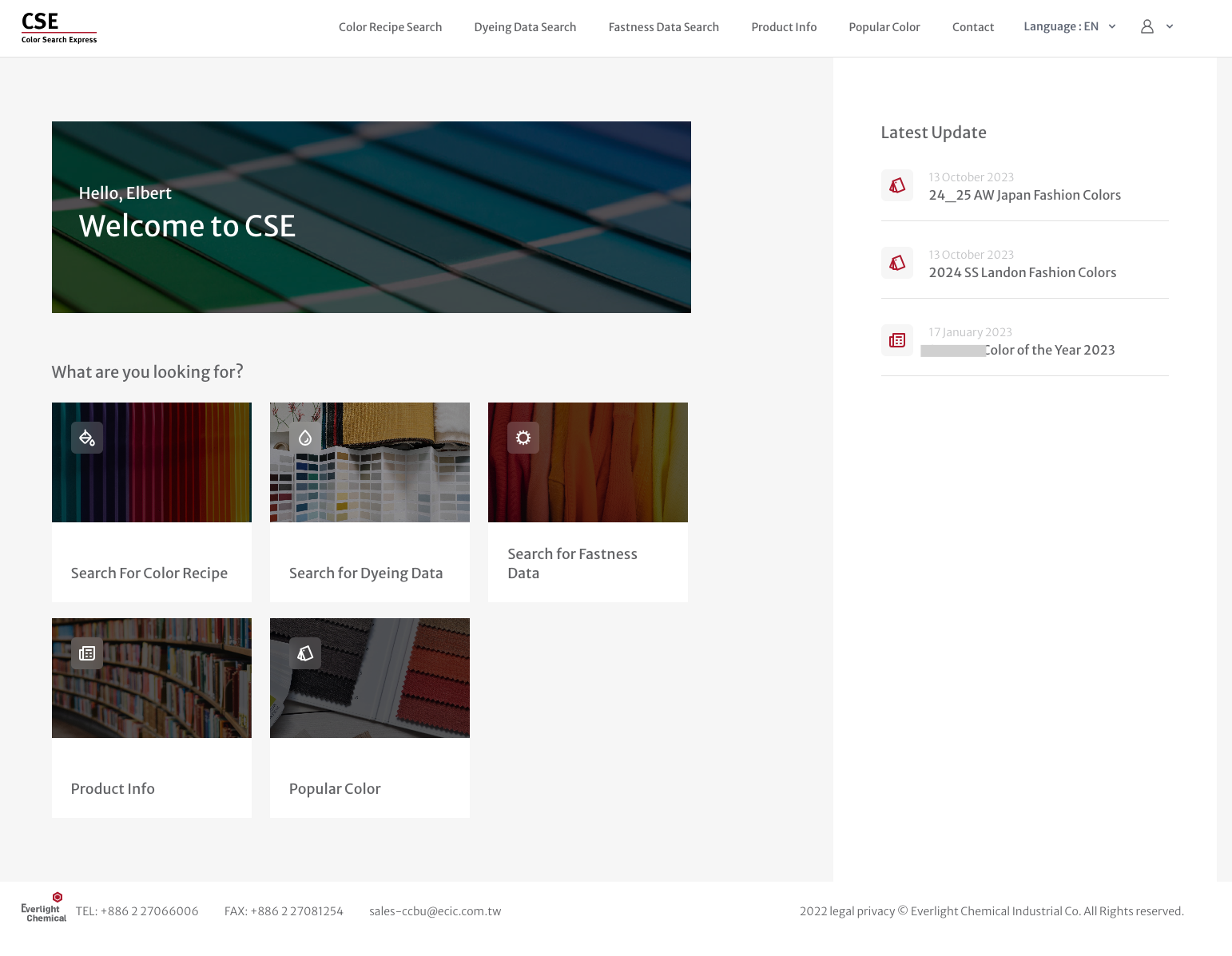The width and height of the screenshot is (1232, 956).
Task: Click the newspaper icon beside Color of the Year 2023
Action: click(896, 339)
